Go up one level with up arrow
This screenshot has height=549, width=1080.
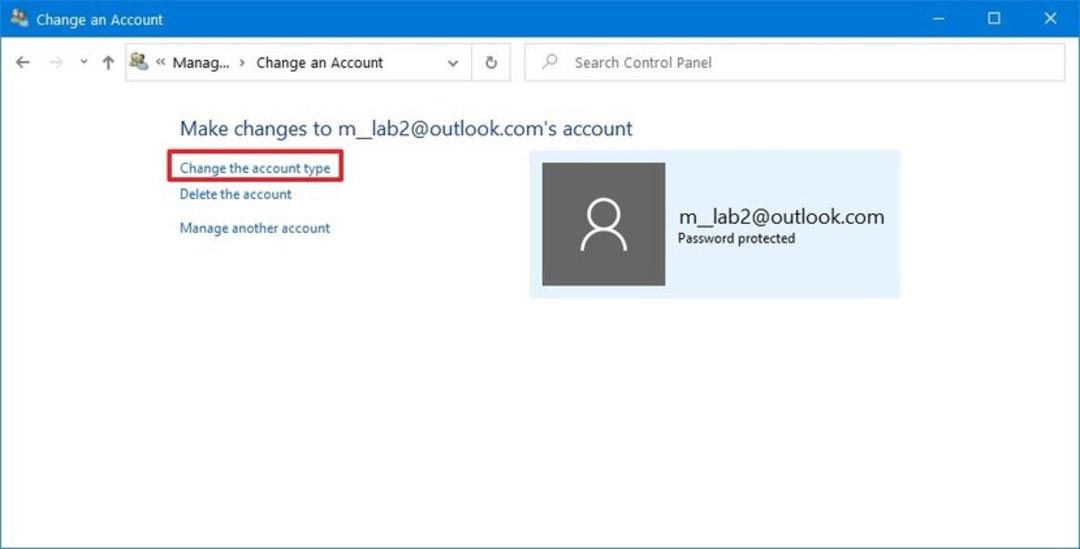108,63
